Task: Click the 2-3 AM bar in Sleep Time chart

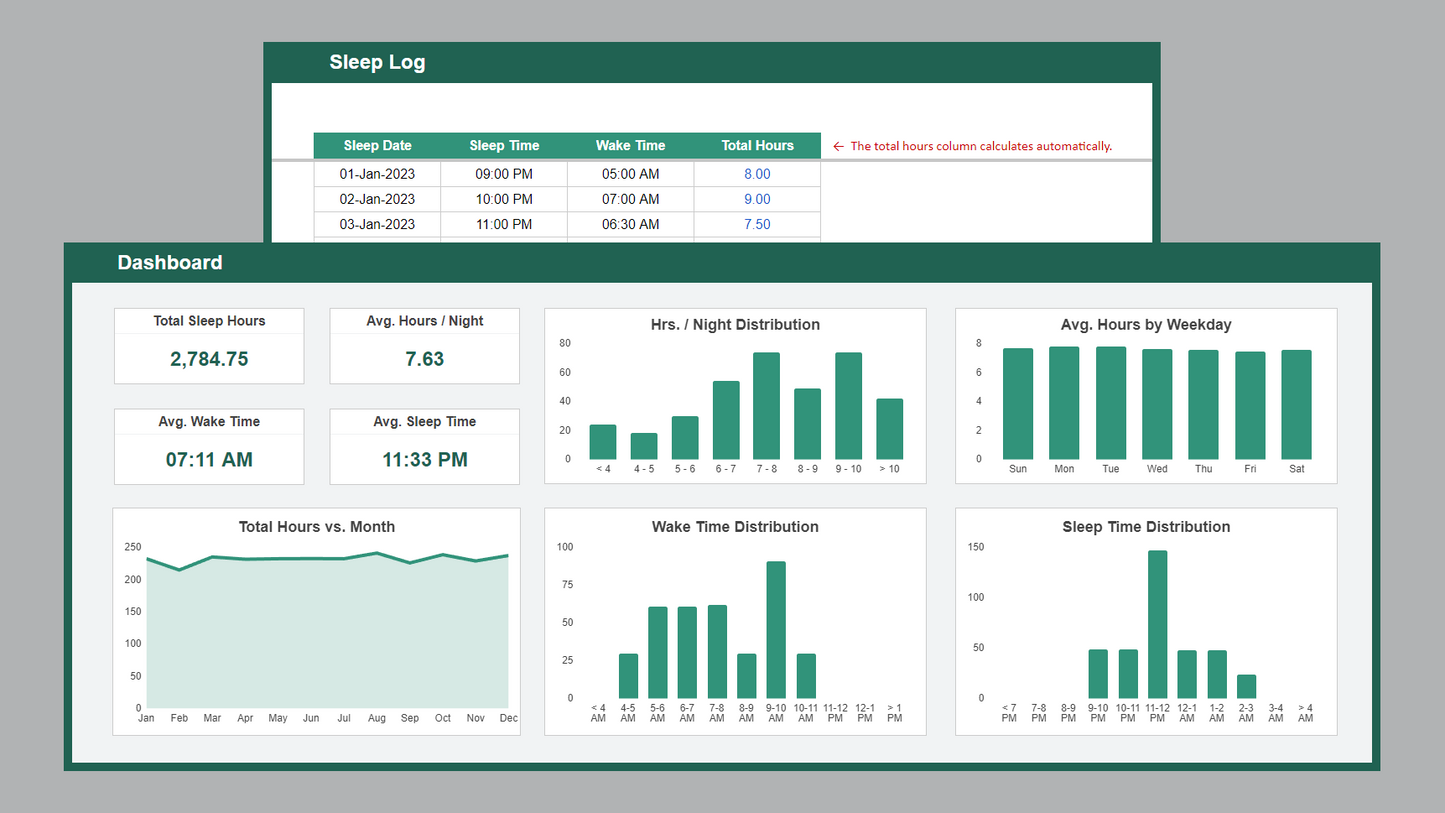Action: 1246,686
